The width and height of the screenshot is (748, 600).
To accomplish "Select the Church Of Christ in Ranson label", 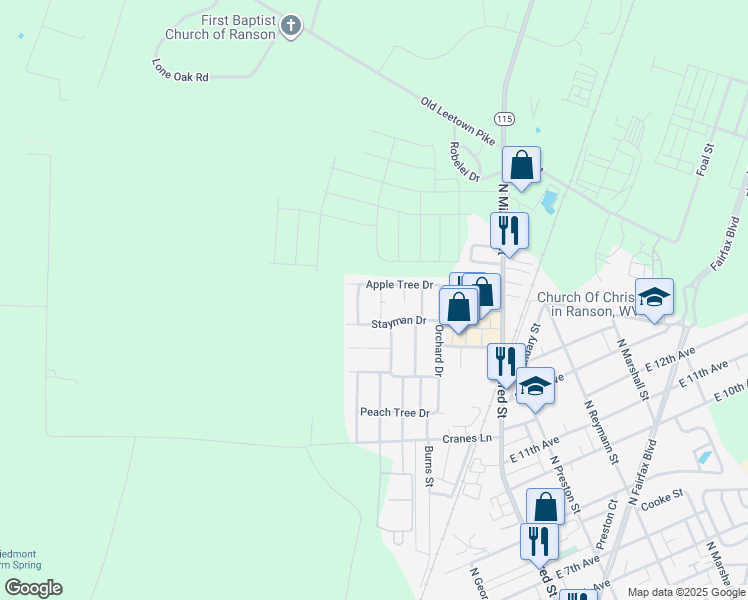I will pyautogui.click(x=587, y=303).
